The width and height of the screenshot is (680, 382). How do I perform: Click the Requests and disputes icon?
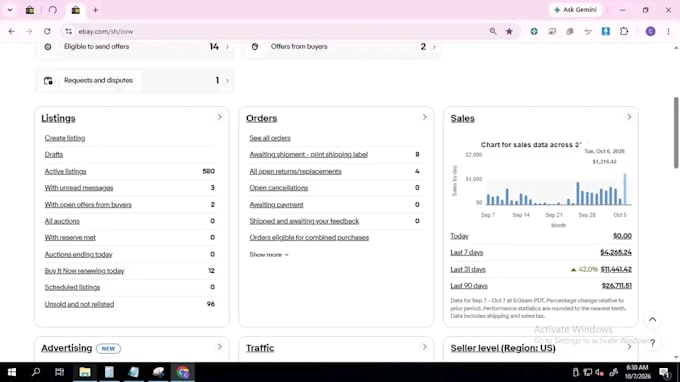point(48,81)
